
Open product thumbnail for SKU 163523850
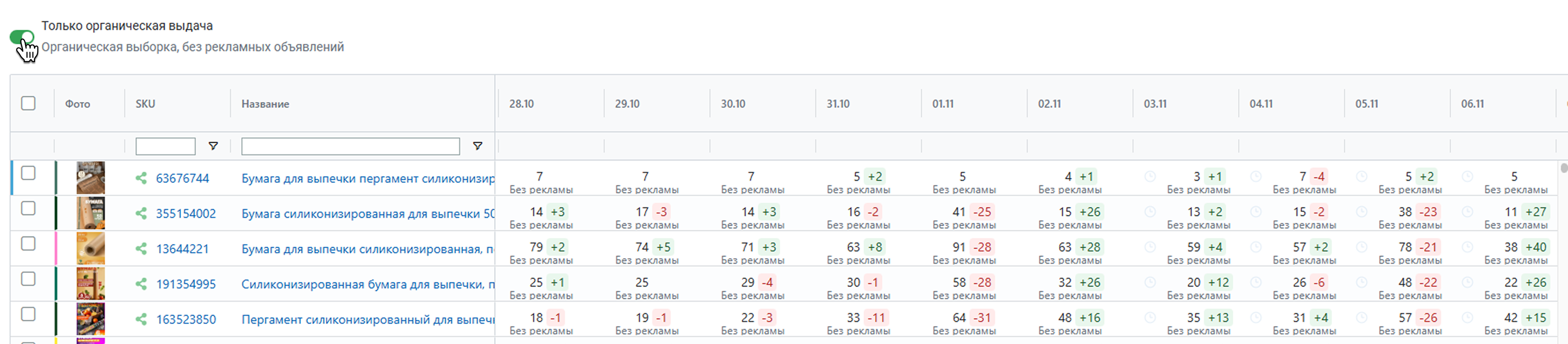coord(90,319)
